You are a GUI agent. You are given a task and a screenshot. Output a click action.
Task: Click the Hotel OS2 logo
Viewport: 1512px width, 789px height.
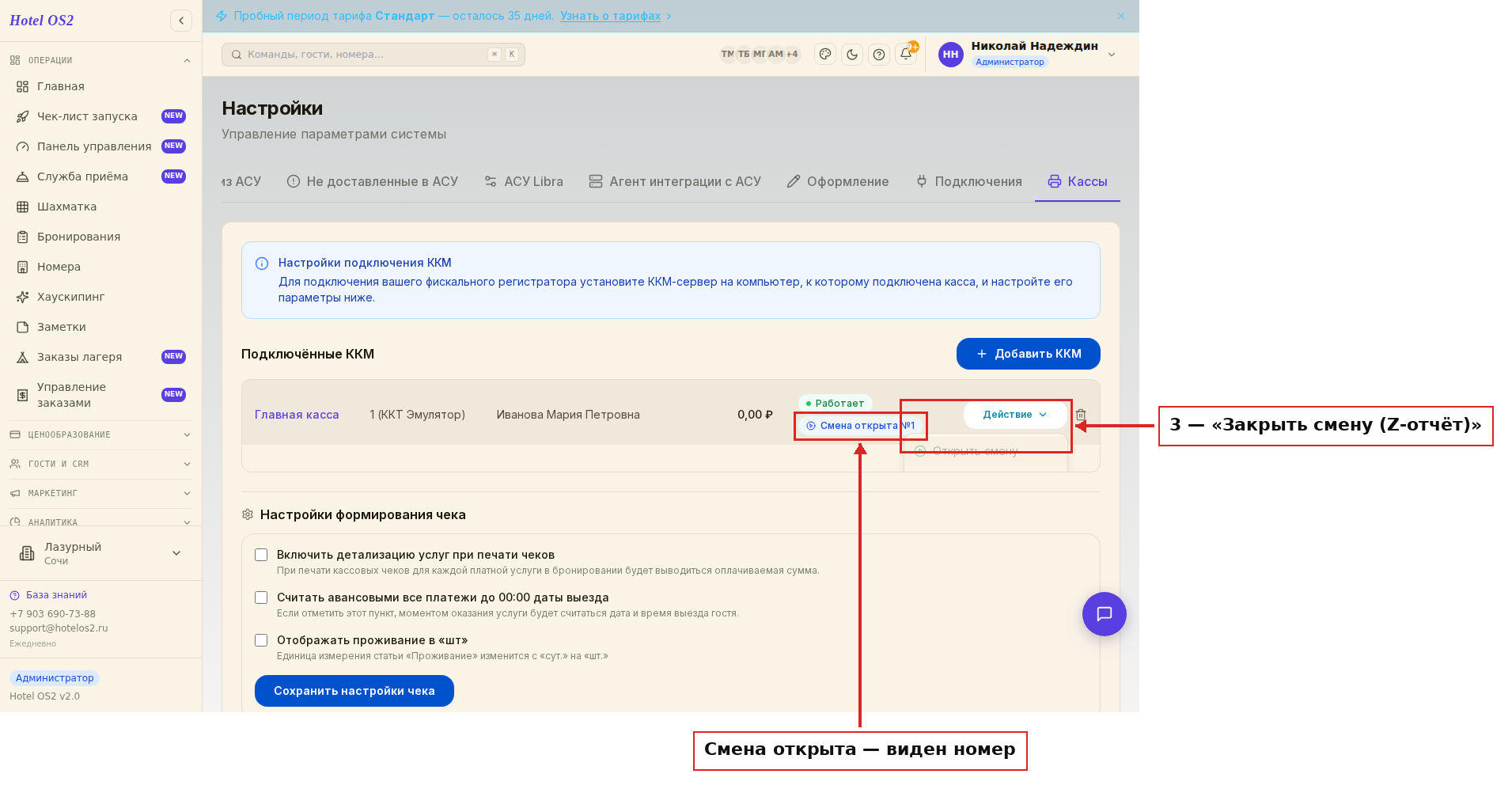point(42,21)
